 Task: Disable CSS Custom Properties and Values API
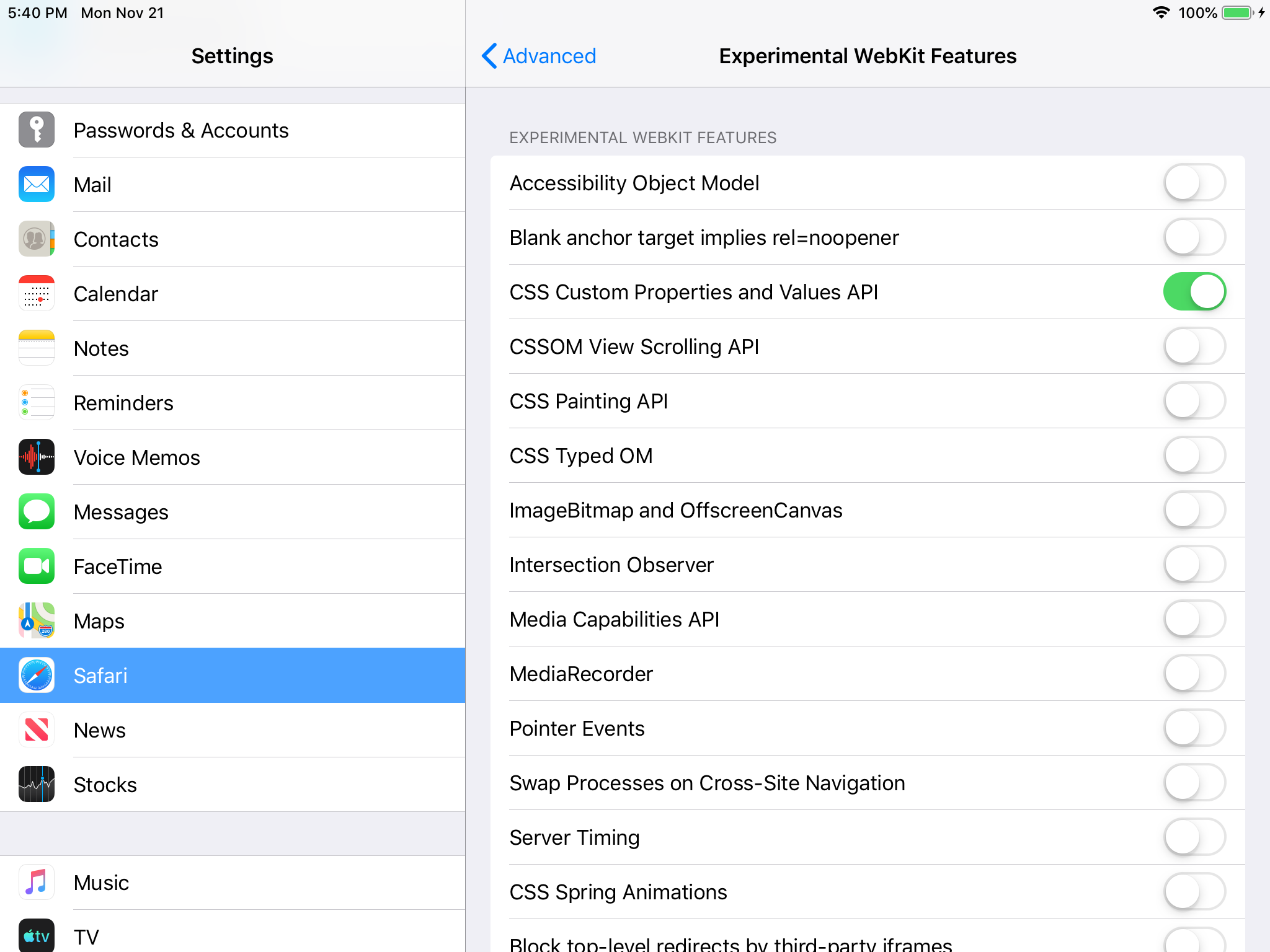click(x=1194, y=292)
